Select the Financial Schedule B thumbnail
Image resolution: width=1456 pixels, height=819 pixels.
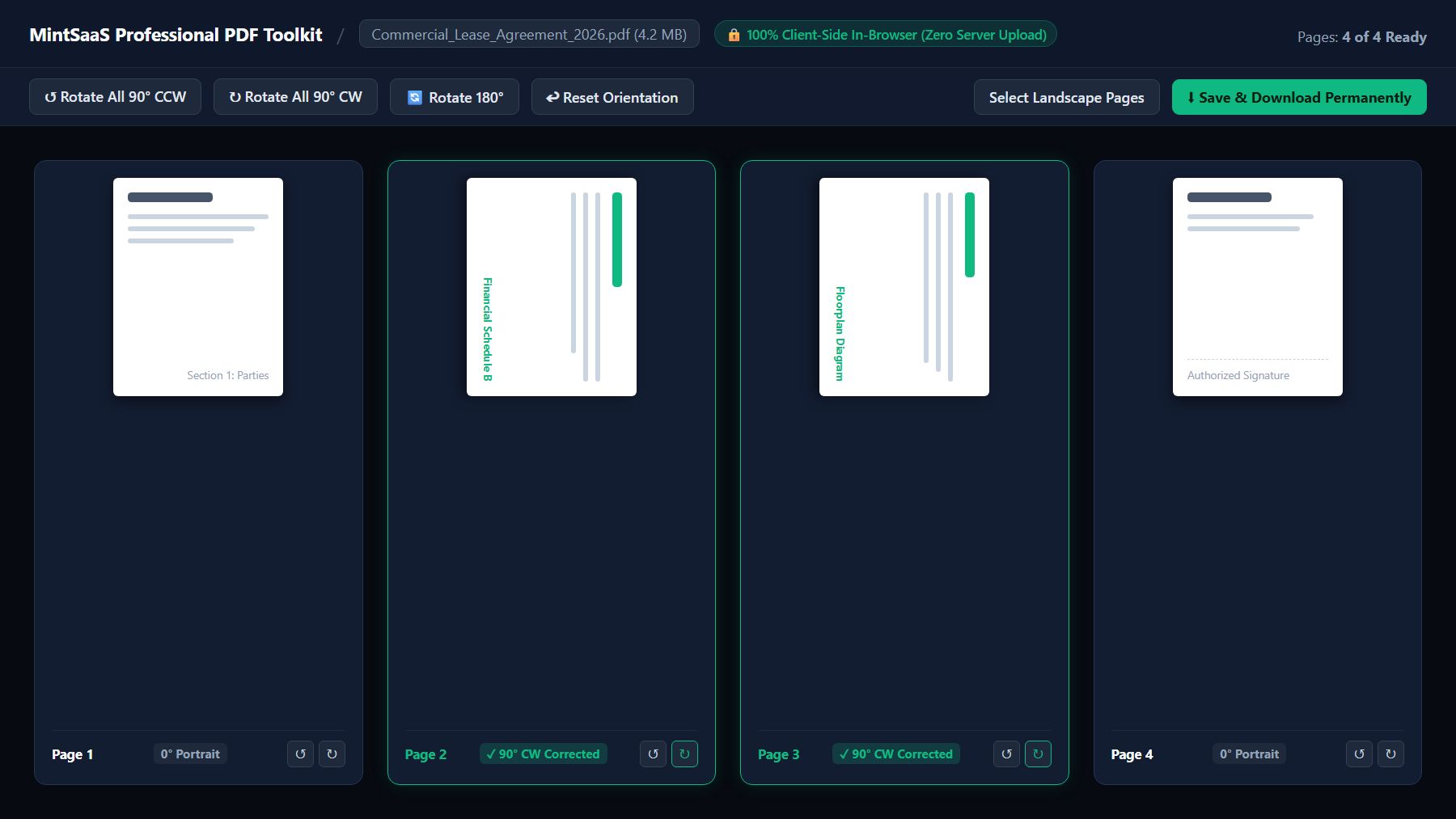[x=552, y=287]
